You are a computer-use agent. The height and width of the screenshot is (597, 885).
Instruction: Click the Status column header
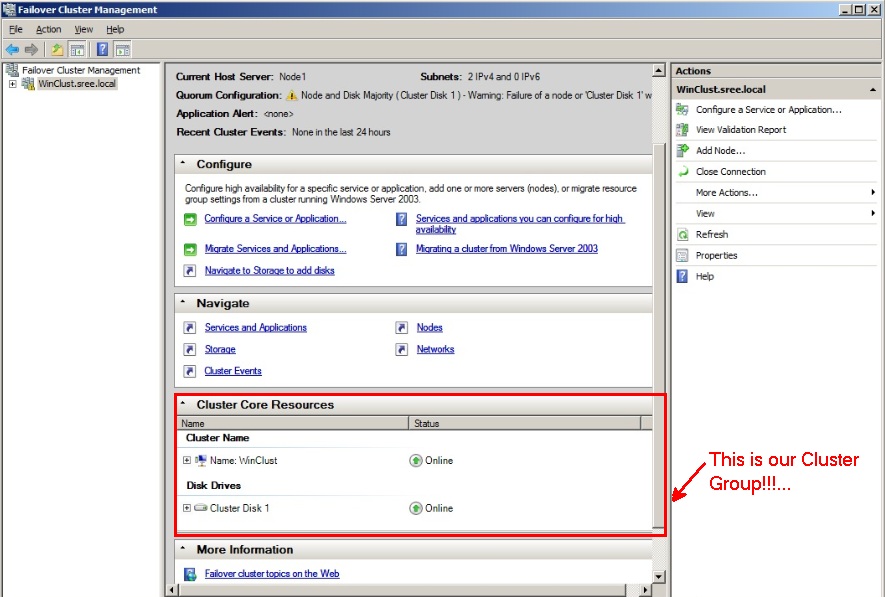pyautogui.click(x=525, y=424)
